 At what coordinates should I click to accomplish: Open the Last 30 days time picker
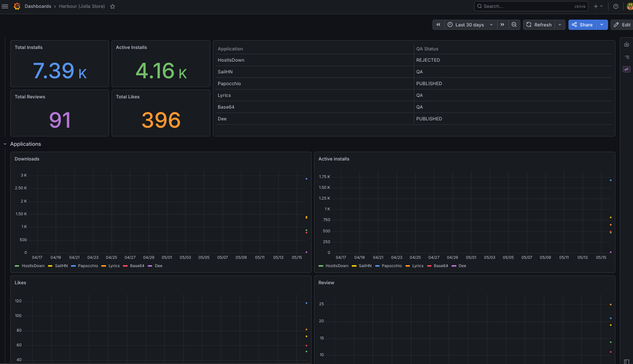470,25
